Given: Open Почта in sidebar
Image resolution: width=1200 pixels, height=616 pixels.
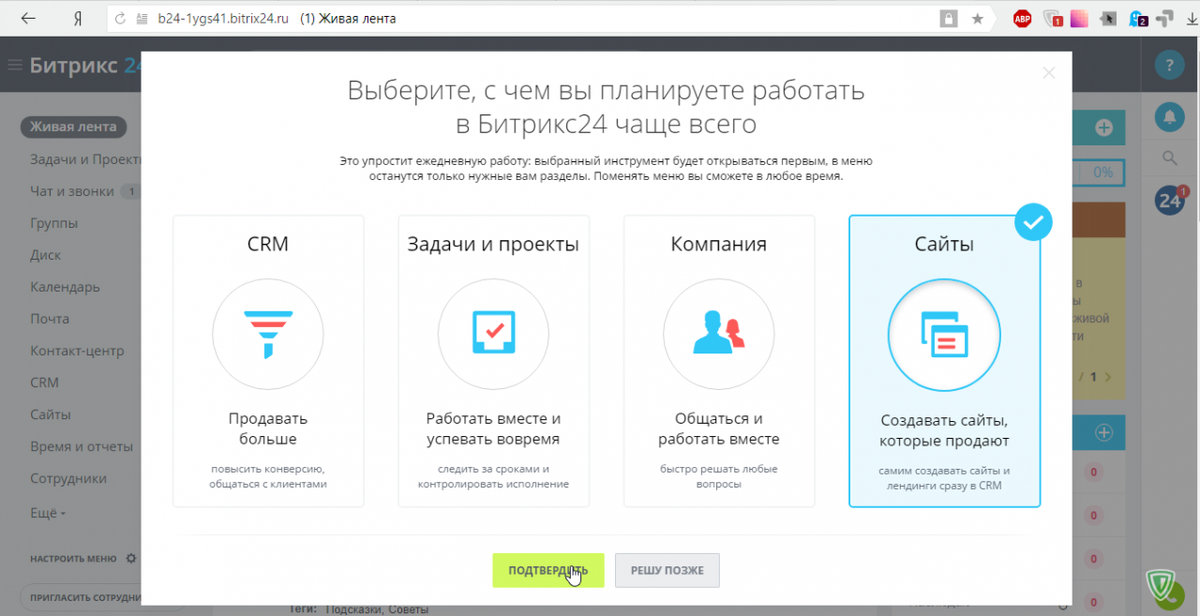Looking at the screenshot, I should pos(50,319).
